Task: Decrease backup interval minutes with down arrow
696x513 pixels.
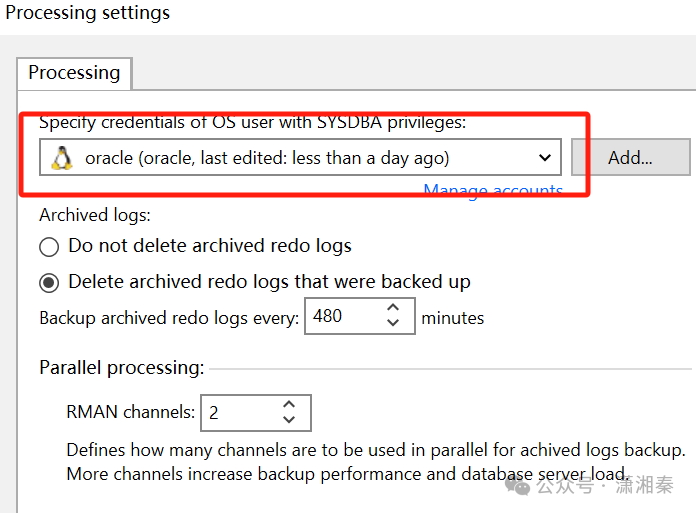Action: [x=393, y=324]
